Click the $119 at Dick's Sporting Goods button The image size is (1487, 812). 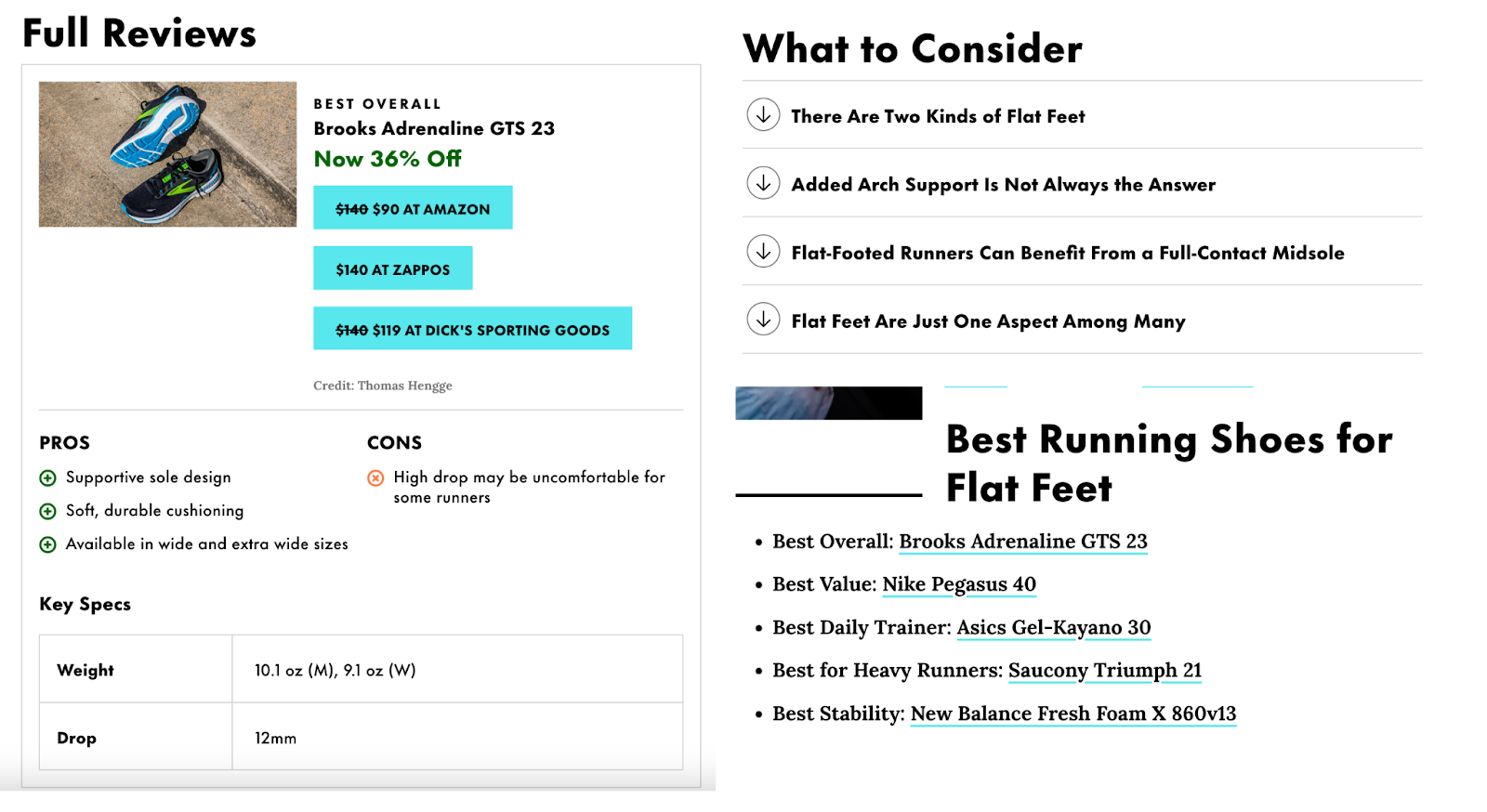(x=472, y=329)
